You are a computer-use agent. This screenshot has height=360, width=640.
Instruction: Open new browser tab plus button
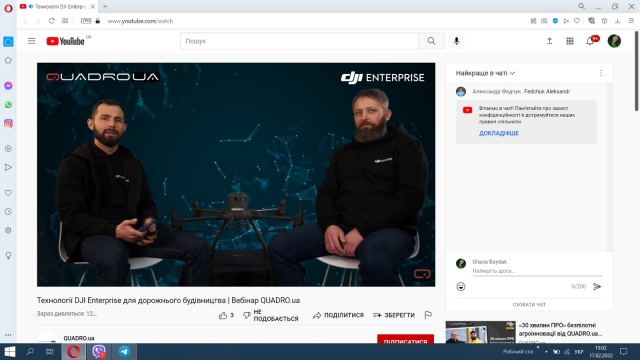click(105, 7)
